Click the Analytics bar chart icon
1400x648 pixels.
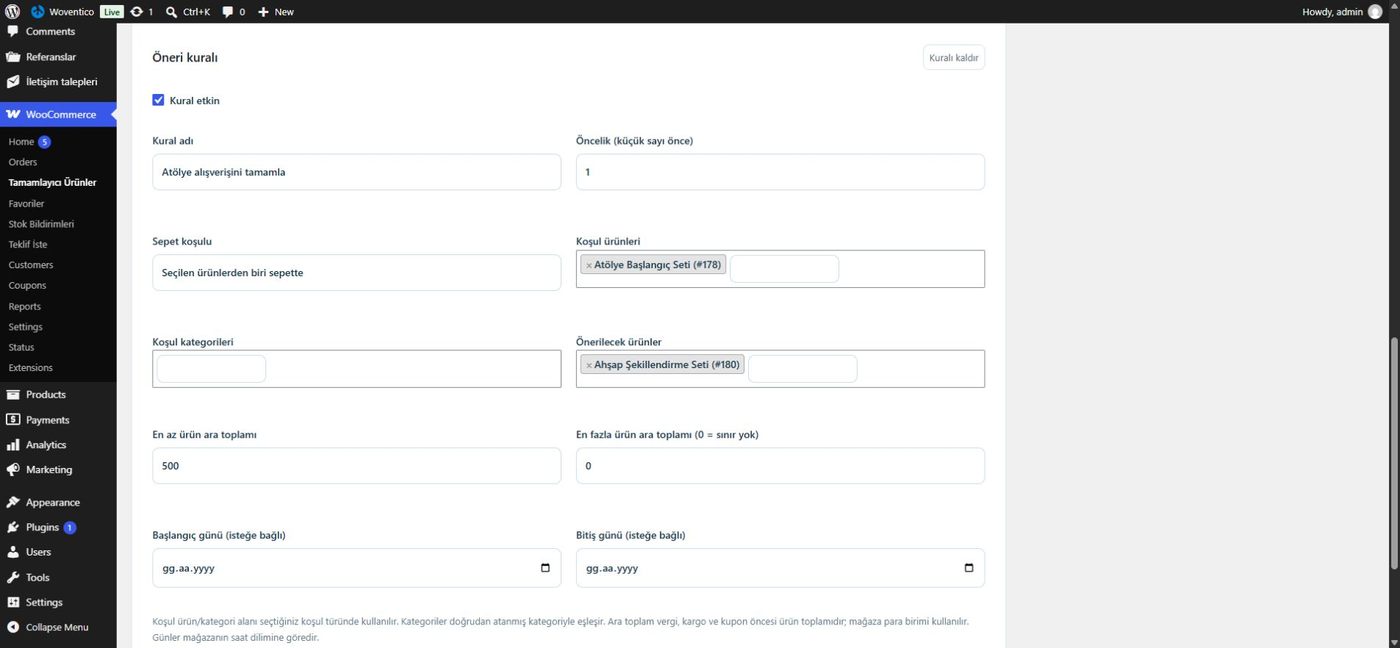pos(13,445)
